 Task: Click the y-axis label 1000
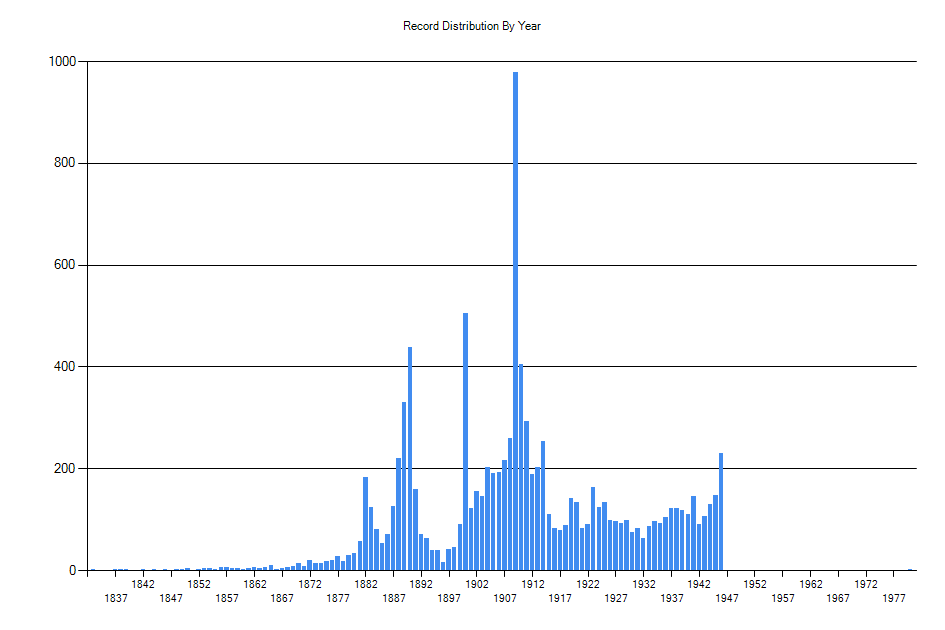(x=63, y=61)
